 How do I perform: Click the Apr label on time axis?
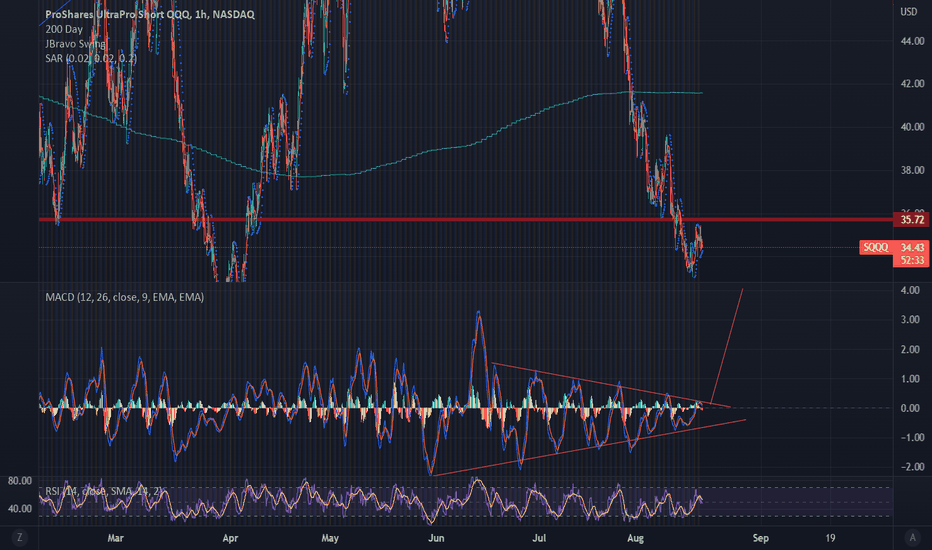pyautogui.click(x=230, y=538)
